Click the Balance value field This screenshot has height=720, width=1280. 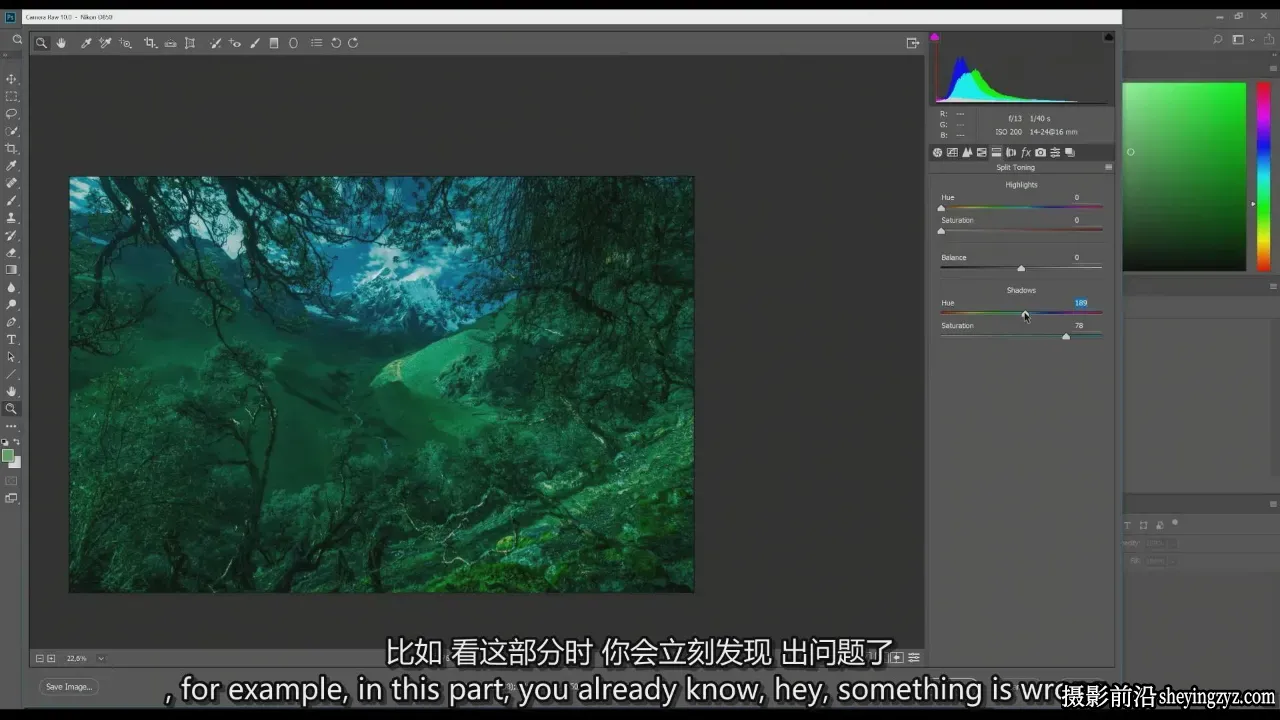pos(1076,258)
